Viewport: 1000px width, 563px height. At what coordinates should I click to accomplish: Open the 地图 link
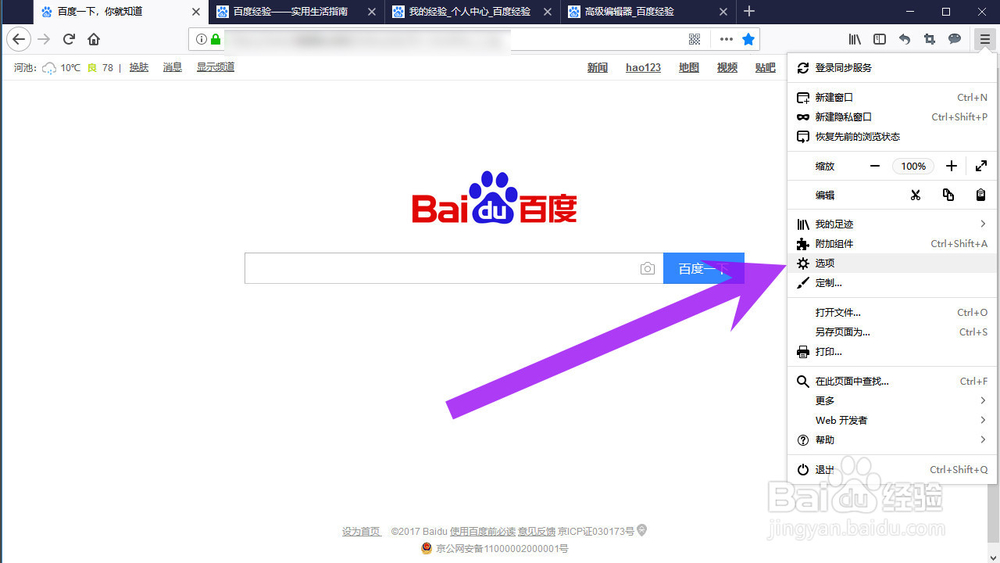(689, 68)
